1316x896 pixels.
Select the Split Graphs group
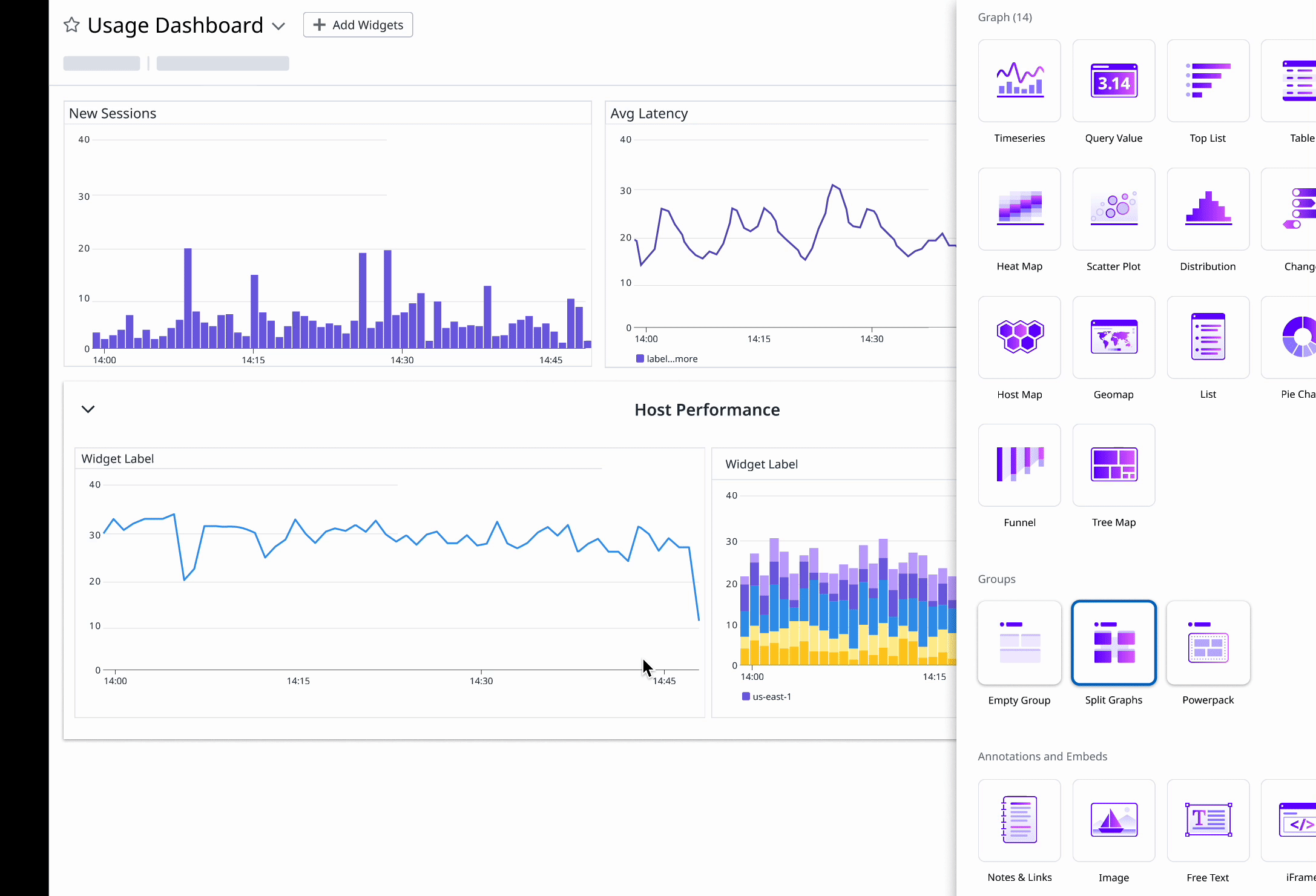(x=1113, y=643)
